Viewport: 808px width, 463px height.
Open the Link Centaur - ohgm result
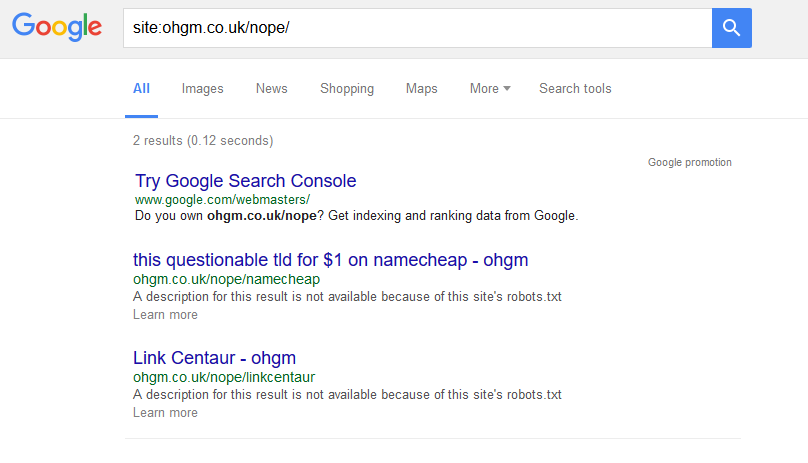click(214, 358)
